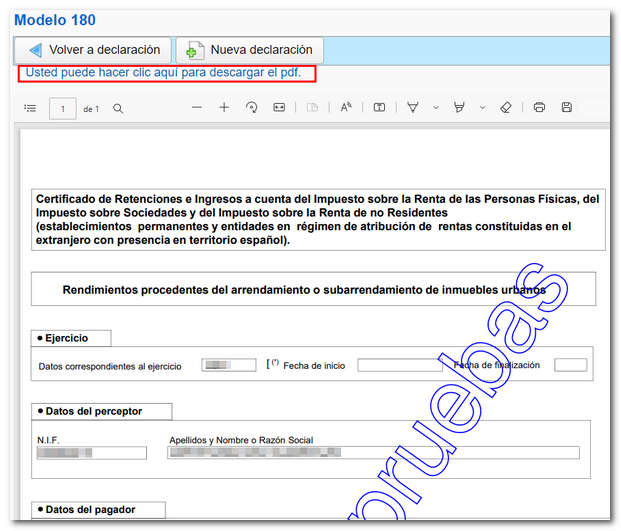Zoom out with the minus icon
The width and height of the screenshot is (621, 531).
(x=197, y=108)
